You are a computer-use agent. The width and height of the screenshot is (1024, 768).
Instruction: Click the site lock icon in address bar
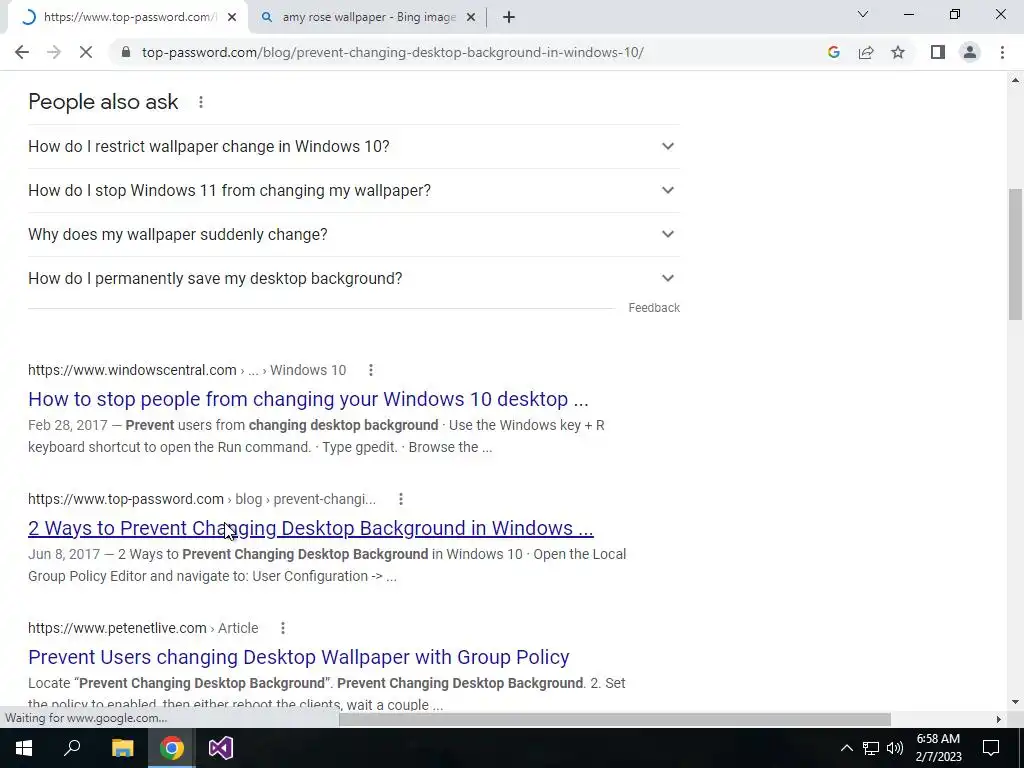[x=126, y=52]
